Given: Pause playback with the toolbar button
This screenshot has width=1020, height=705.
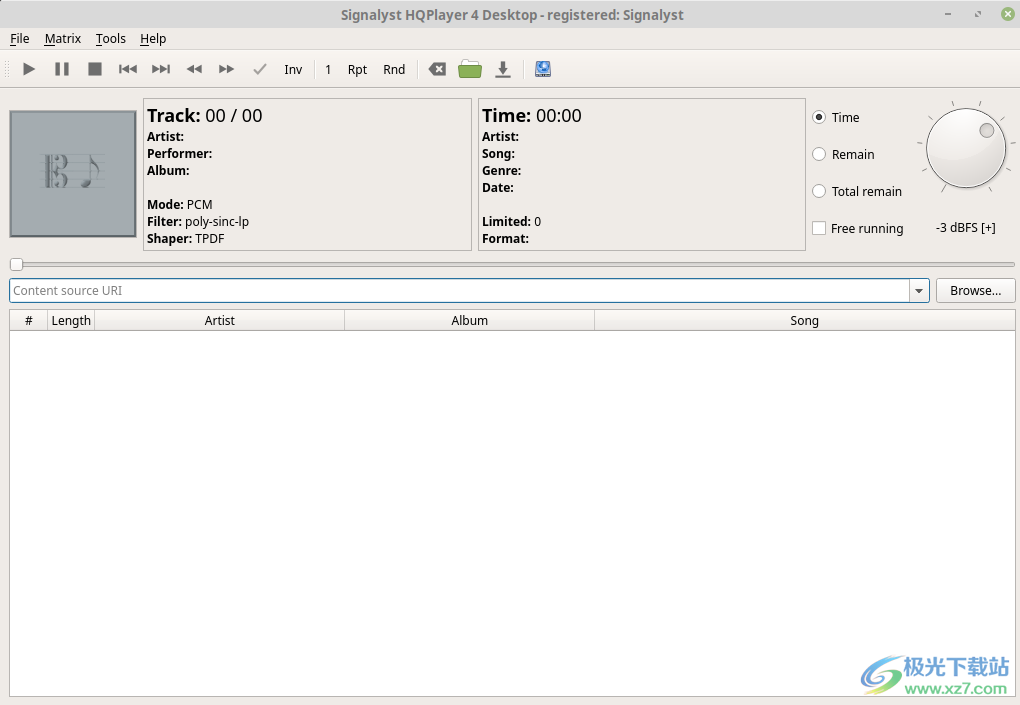Looking at the screenshot, I should click(62, 69).
